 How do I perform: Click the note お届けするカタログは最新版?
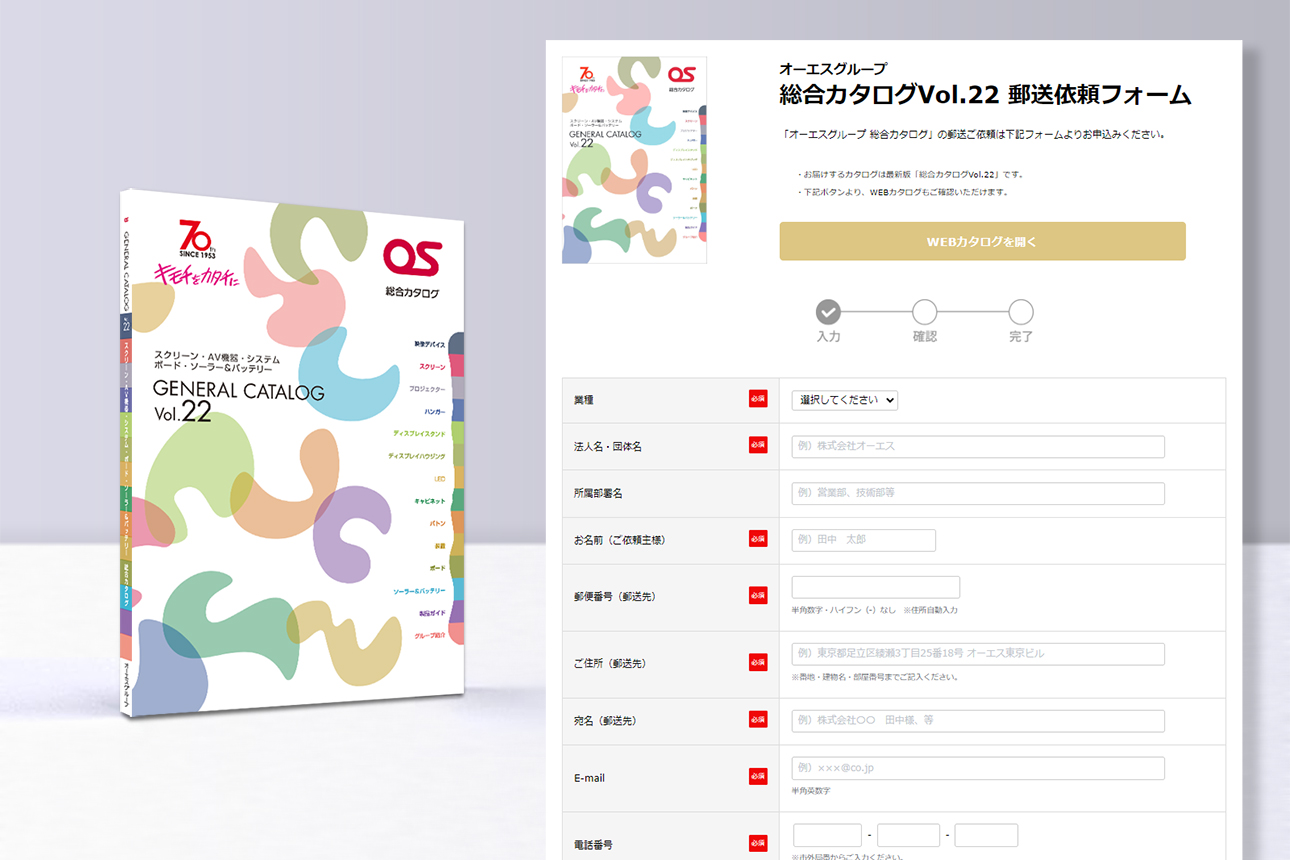point(910,174)
